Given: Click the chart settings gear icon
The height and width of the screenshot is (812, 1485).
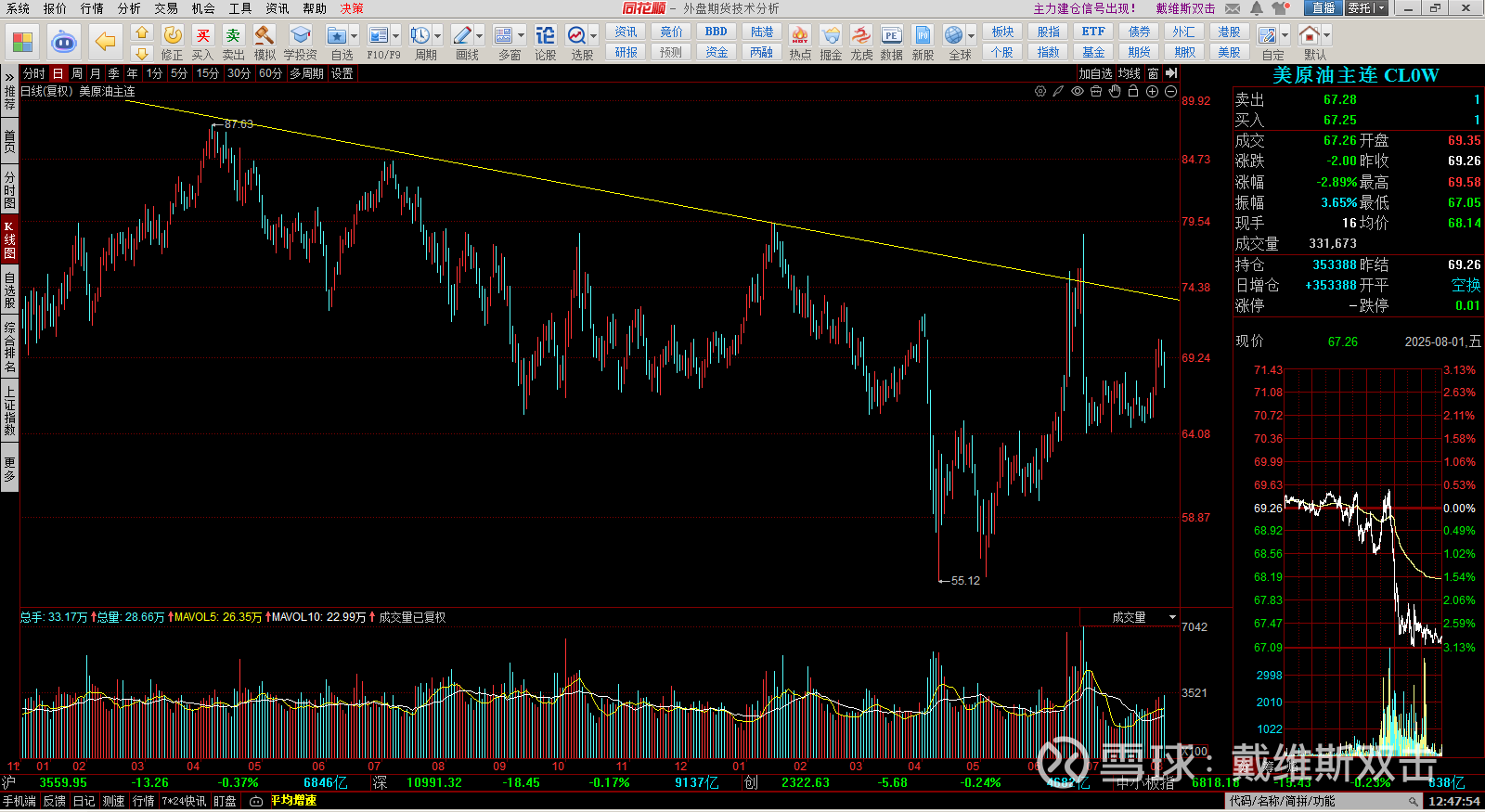Looking at the screenshot, I should (1040, 91).
